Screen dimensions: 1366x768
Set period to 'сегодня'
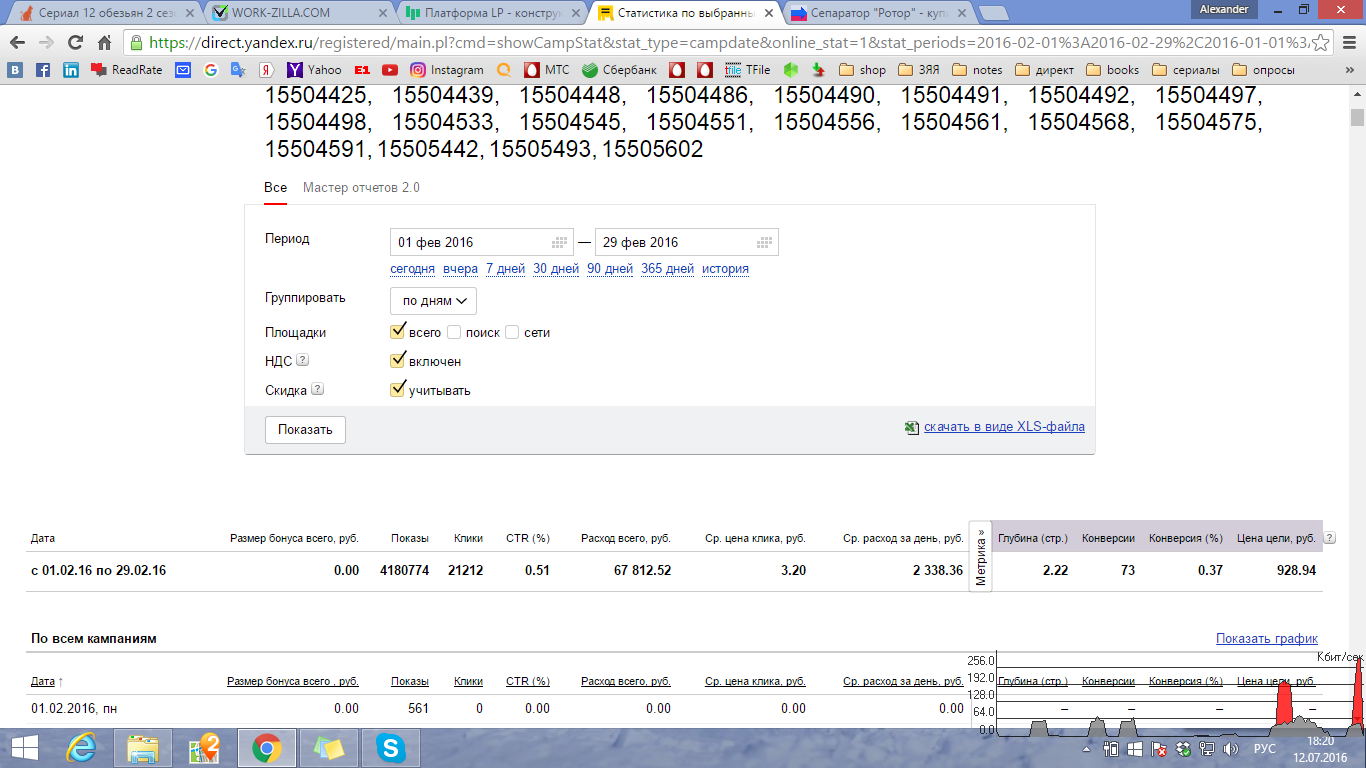tap(412, 269)
